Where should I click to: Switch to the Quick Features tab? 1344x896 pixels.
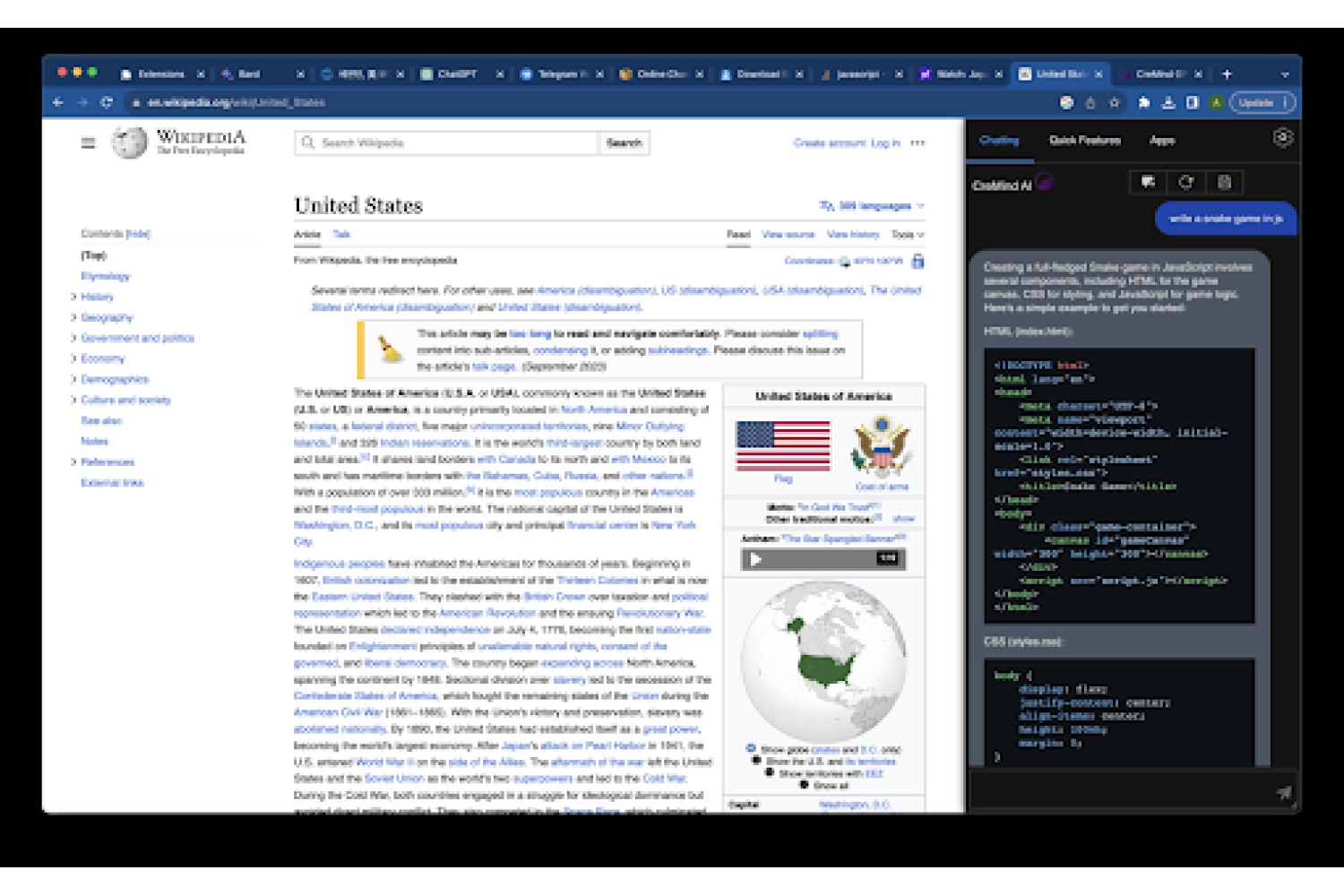point(1085,141)
